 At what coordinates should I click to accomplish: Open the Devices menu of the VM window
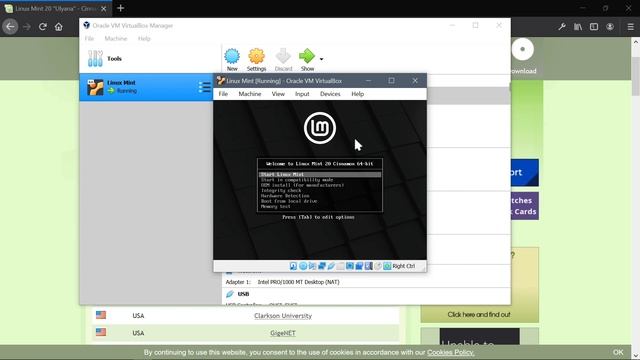(330, 94)
